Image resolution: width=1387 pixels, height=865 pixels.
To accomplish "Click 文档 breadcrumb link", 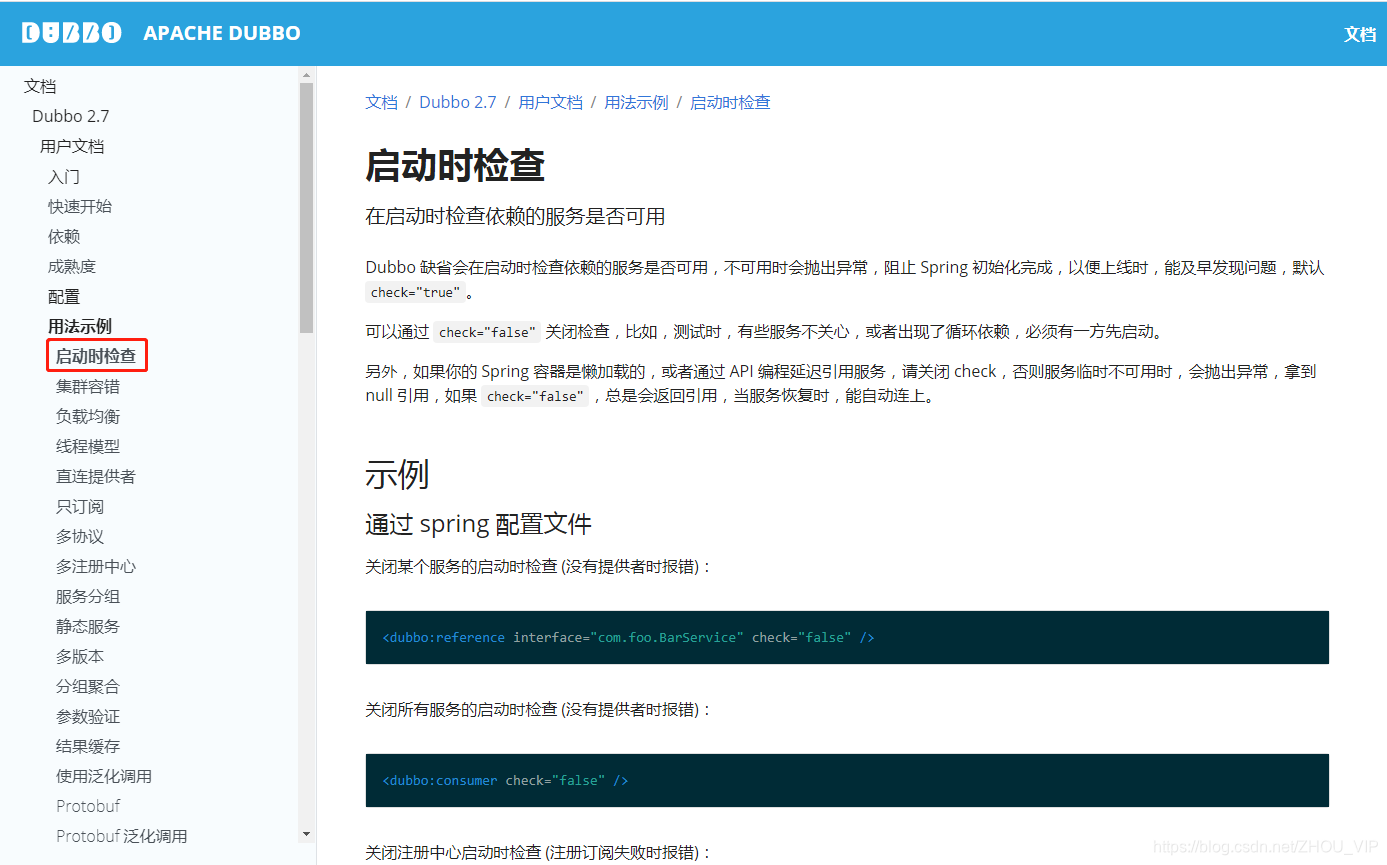I will coord(382,102).
